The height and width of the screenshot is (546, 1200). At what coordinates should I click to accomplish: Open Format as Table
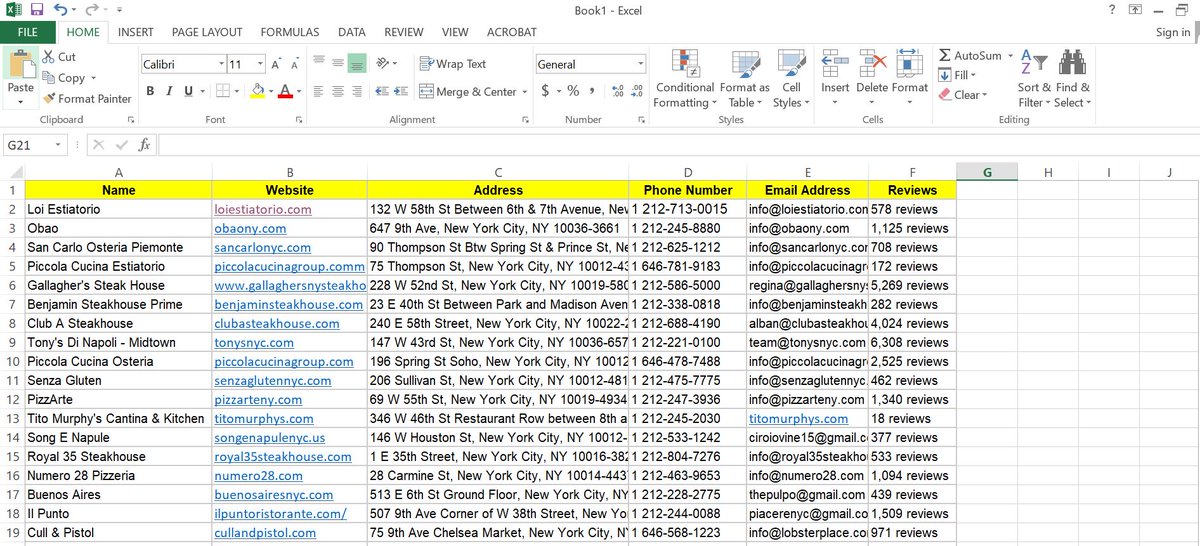click(745, 79)
